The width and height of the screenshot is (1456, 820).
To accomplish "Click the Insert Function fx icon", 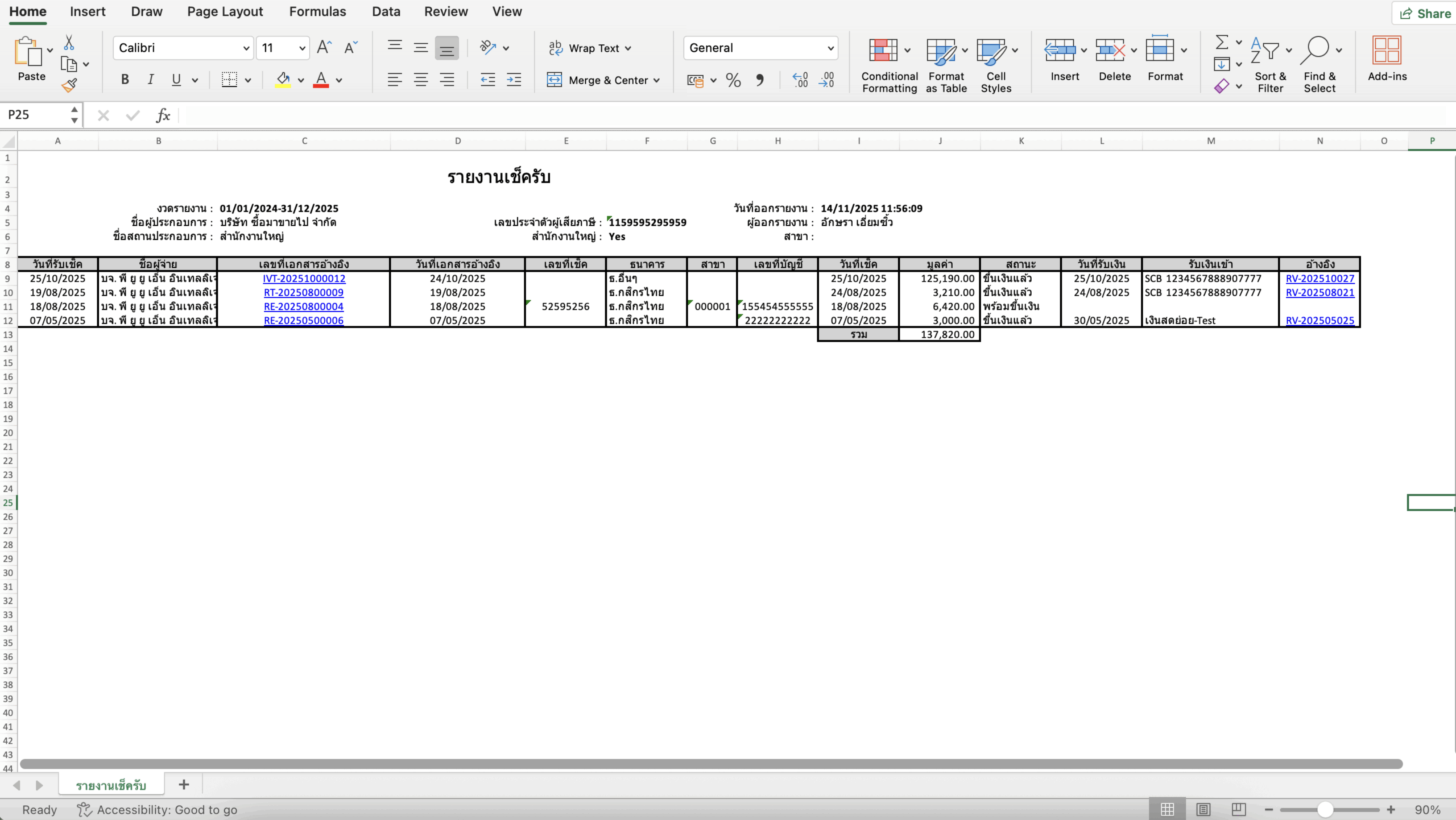I will coord(163,115).
